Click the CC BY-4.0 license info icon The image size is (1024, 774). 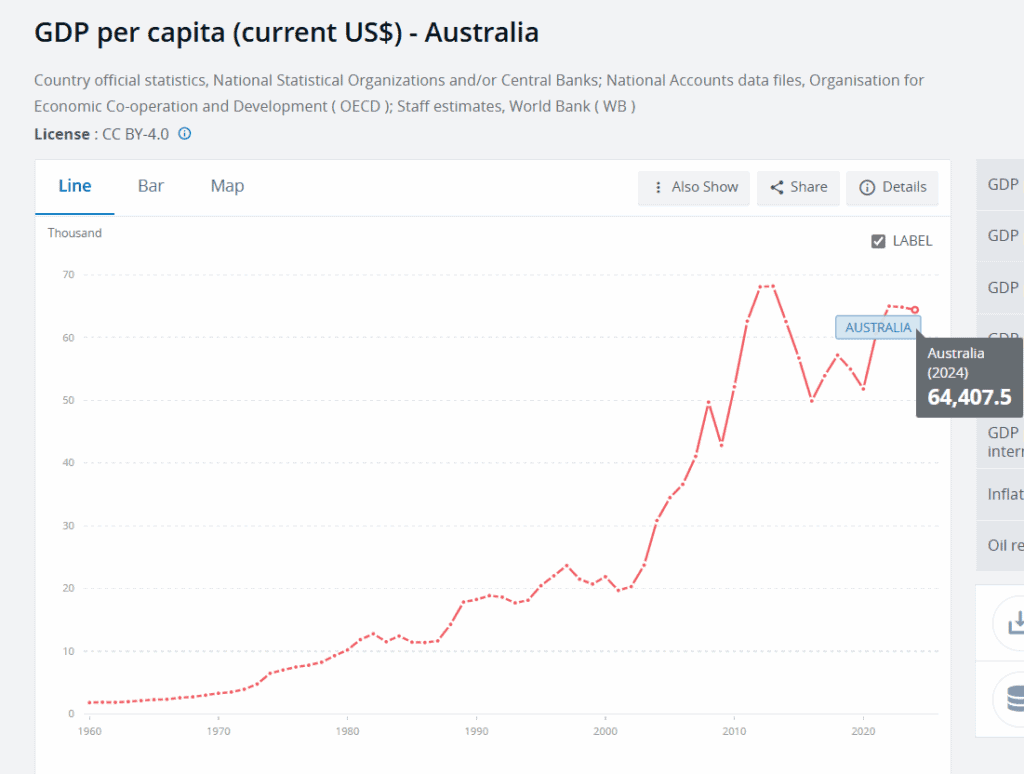click(184, 134)
